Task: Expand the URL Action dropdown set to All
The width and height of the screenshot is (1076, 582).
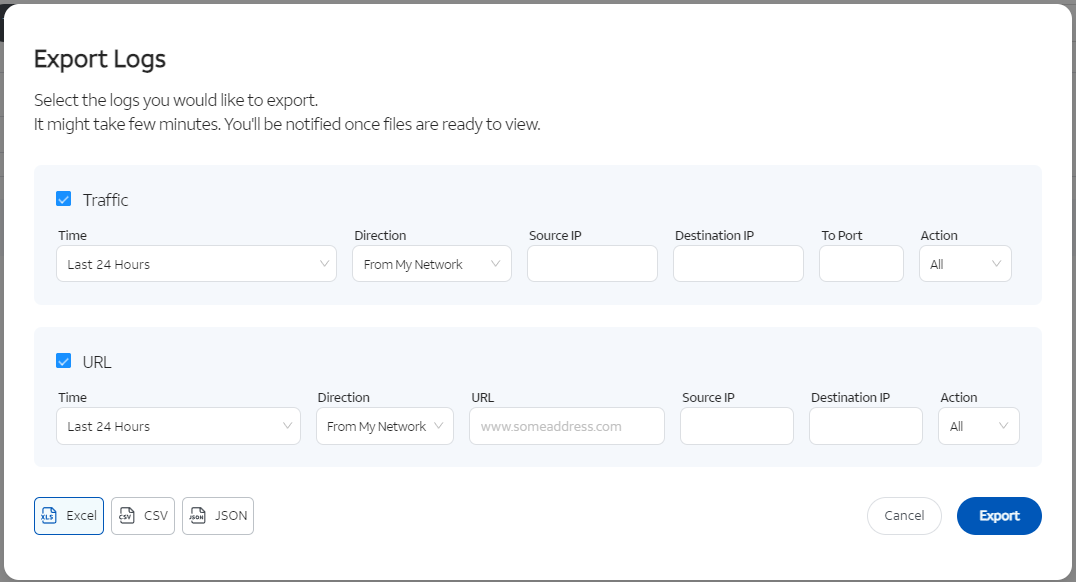Action: click(x=978, y=425)
